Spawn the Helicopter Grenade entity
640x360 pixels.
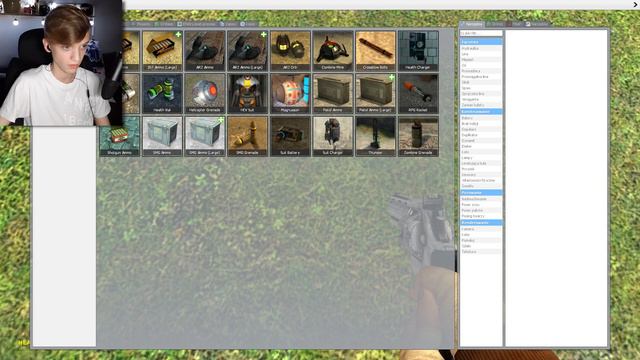(205, 93)
